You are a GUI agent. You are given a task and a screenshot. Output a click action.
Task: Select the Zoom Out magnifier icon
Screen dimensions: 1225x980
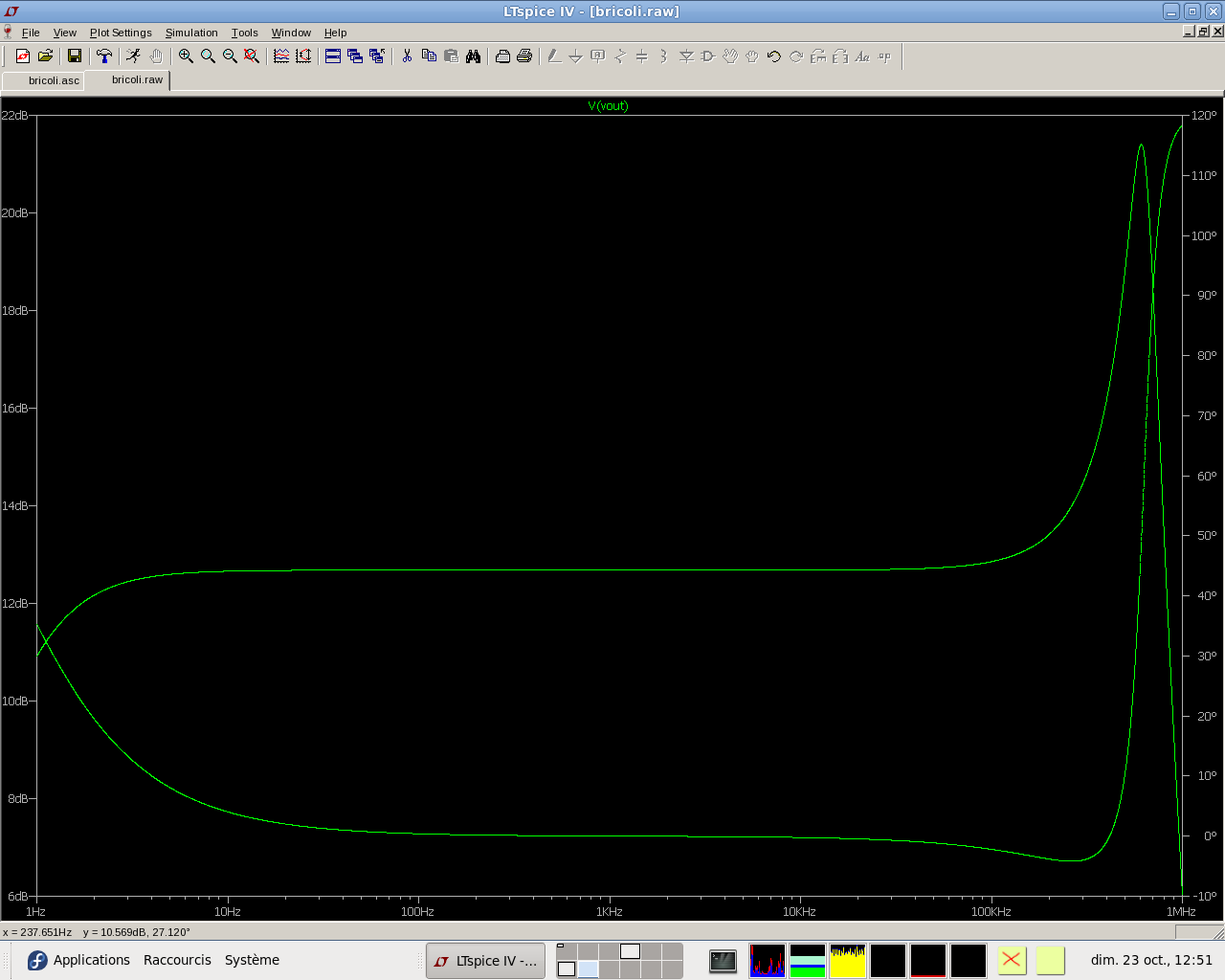[x=230, y=56]
